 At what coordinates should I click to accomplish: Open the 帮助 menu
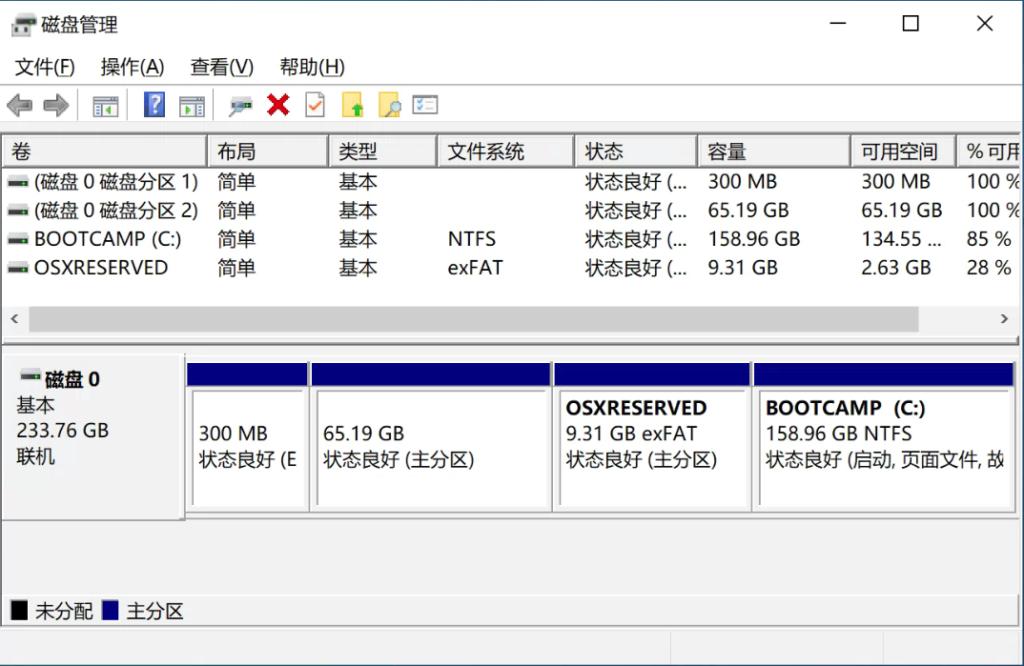click(310, 67)
